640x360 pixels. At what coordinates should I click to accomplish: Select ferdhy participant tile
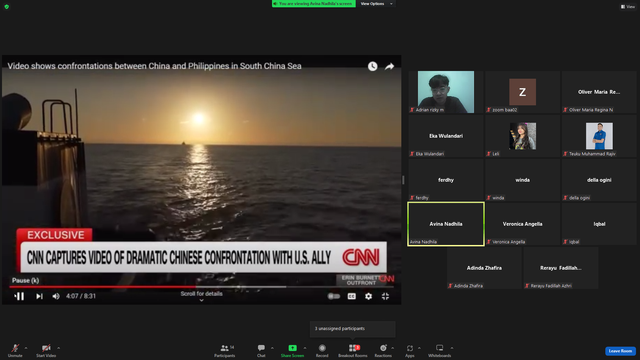[446, 180]
